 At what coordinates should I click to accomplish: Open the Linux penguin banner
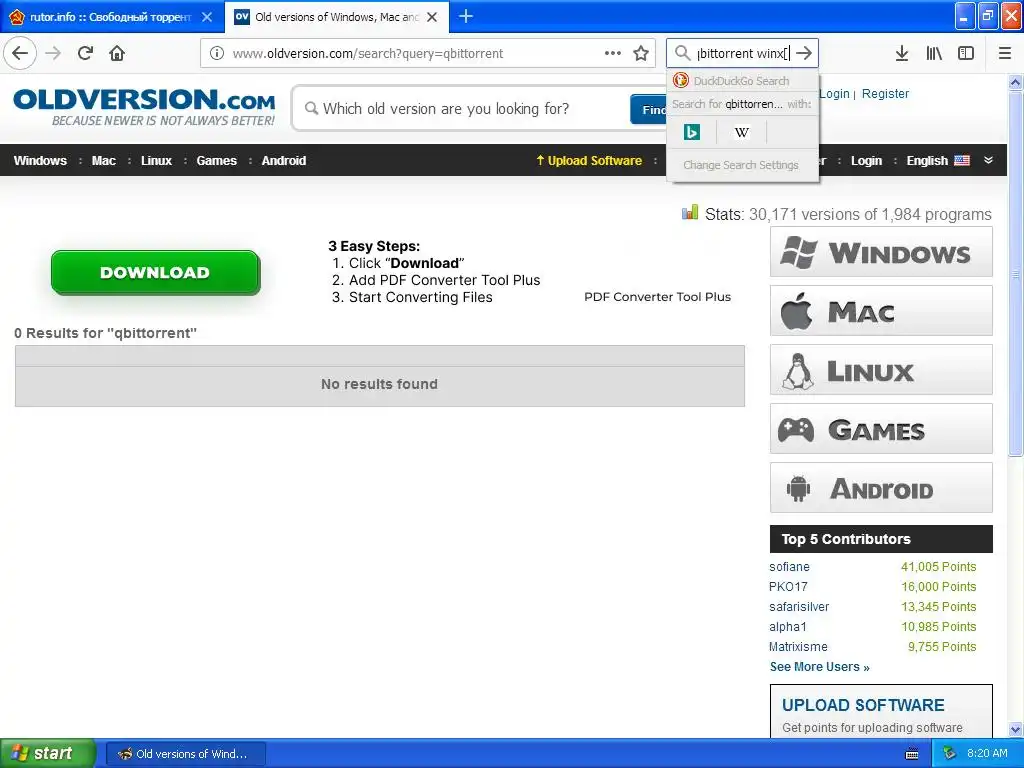click(x=881, y=370)
